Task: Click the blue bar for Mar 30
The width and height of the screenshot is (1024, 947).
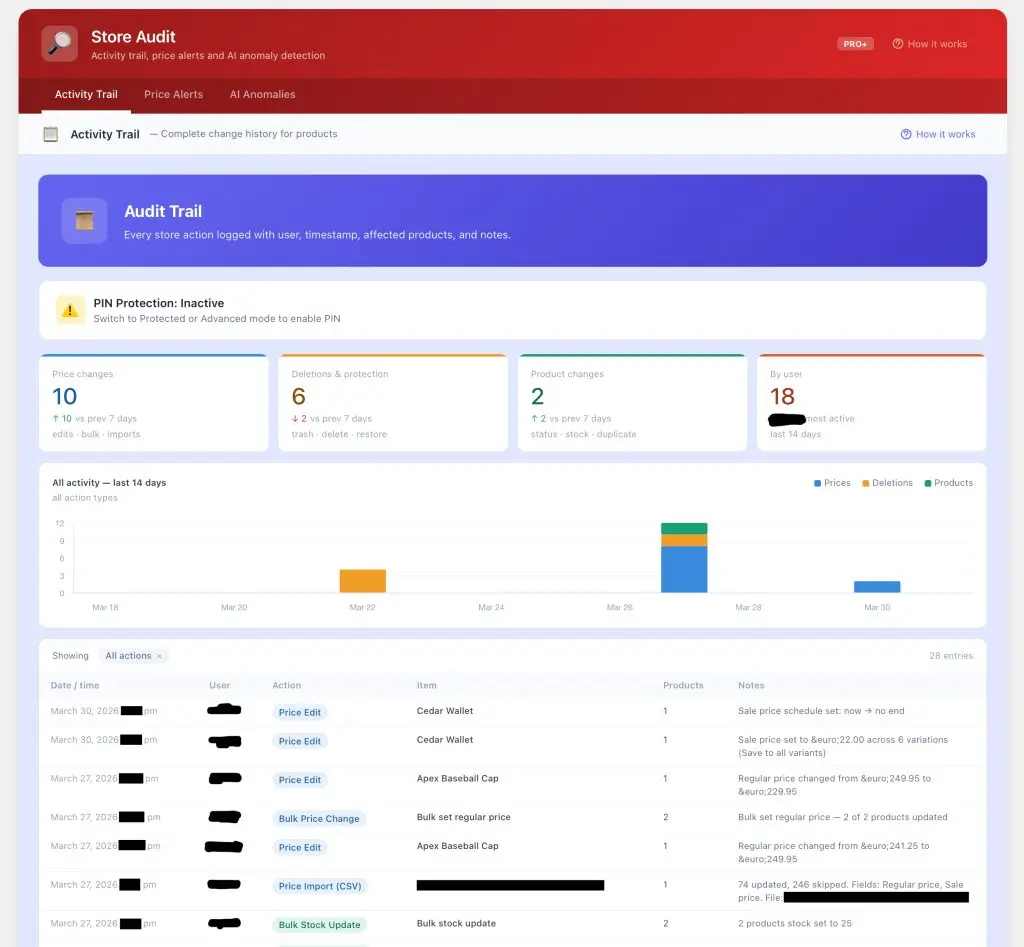Action: point(877,587)
